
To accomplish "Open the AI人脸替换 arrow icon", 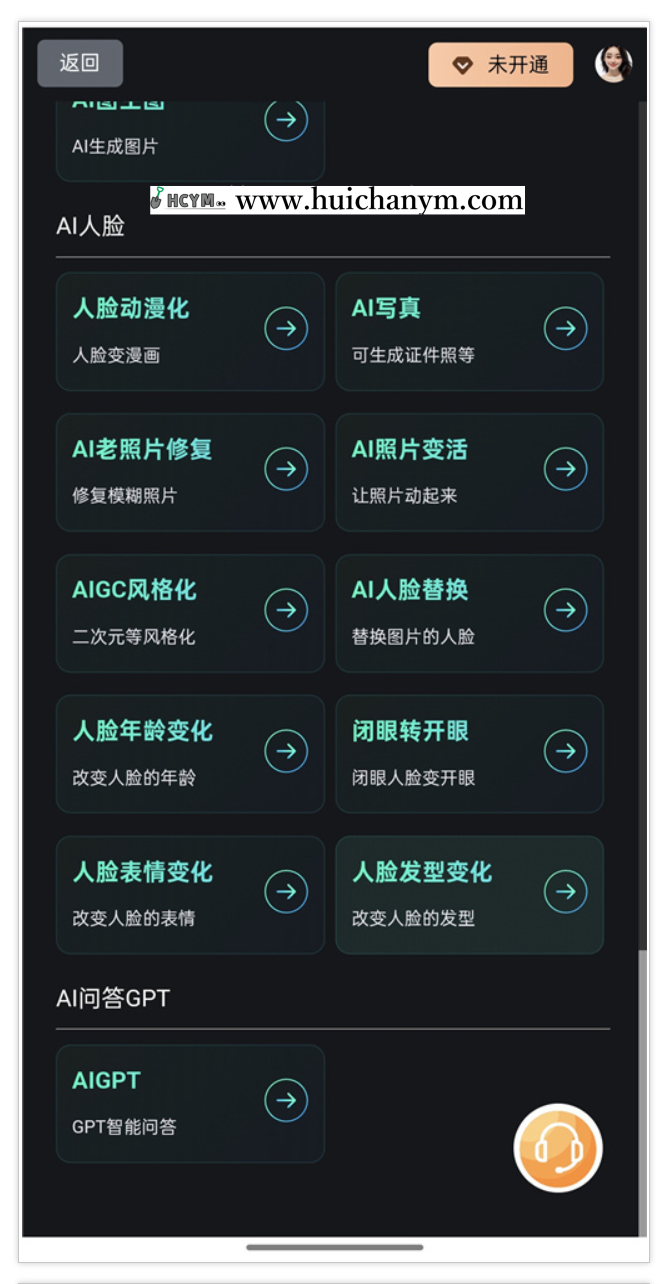I will click(x=566, y=609).
